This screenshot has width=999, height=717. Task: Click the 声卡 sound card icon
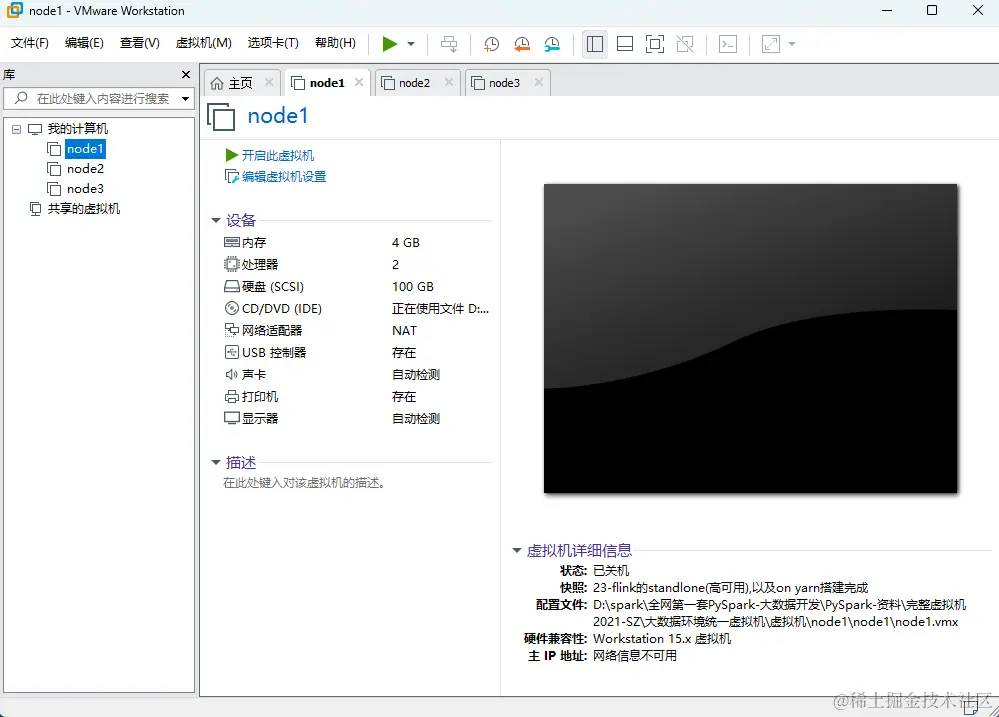coord(231,374)
